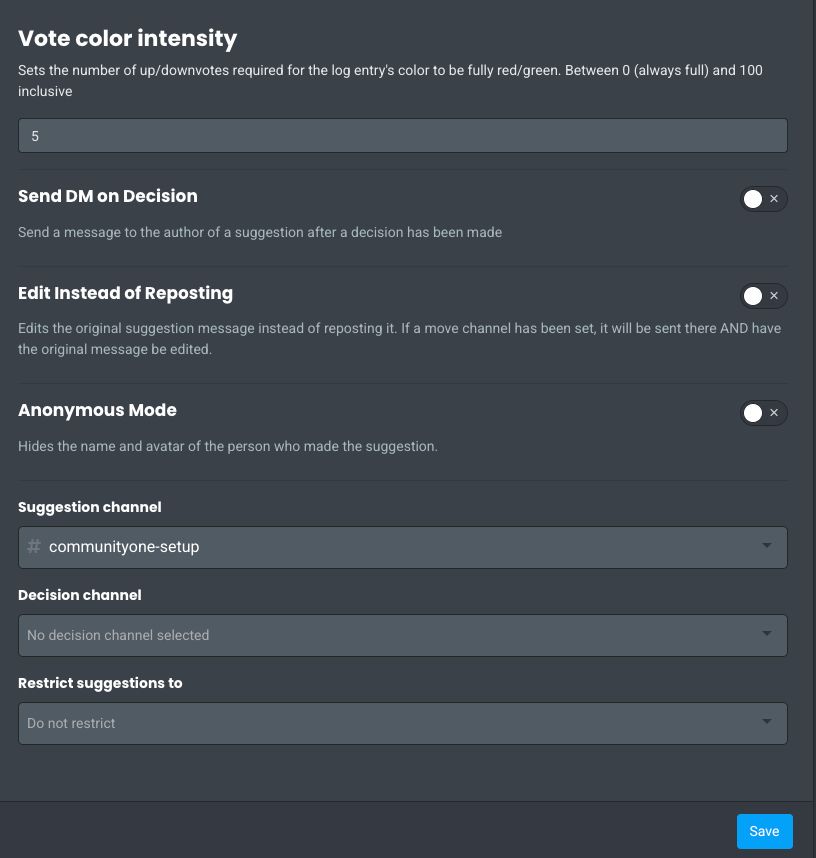Turn on Edit Instead of Reposting switch

pos(763,296)
